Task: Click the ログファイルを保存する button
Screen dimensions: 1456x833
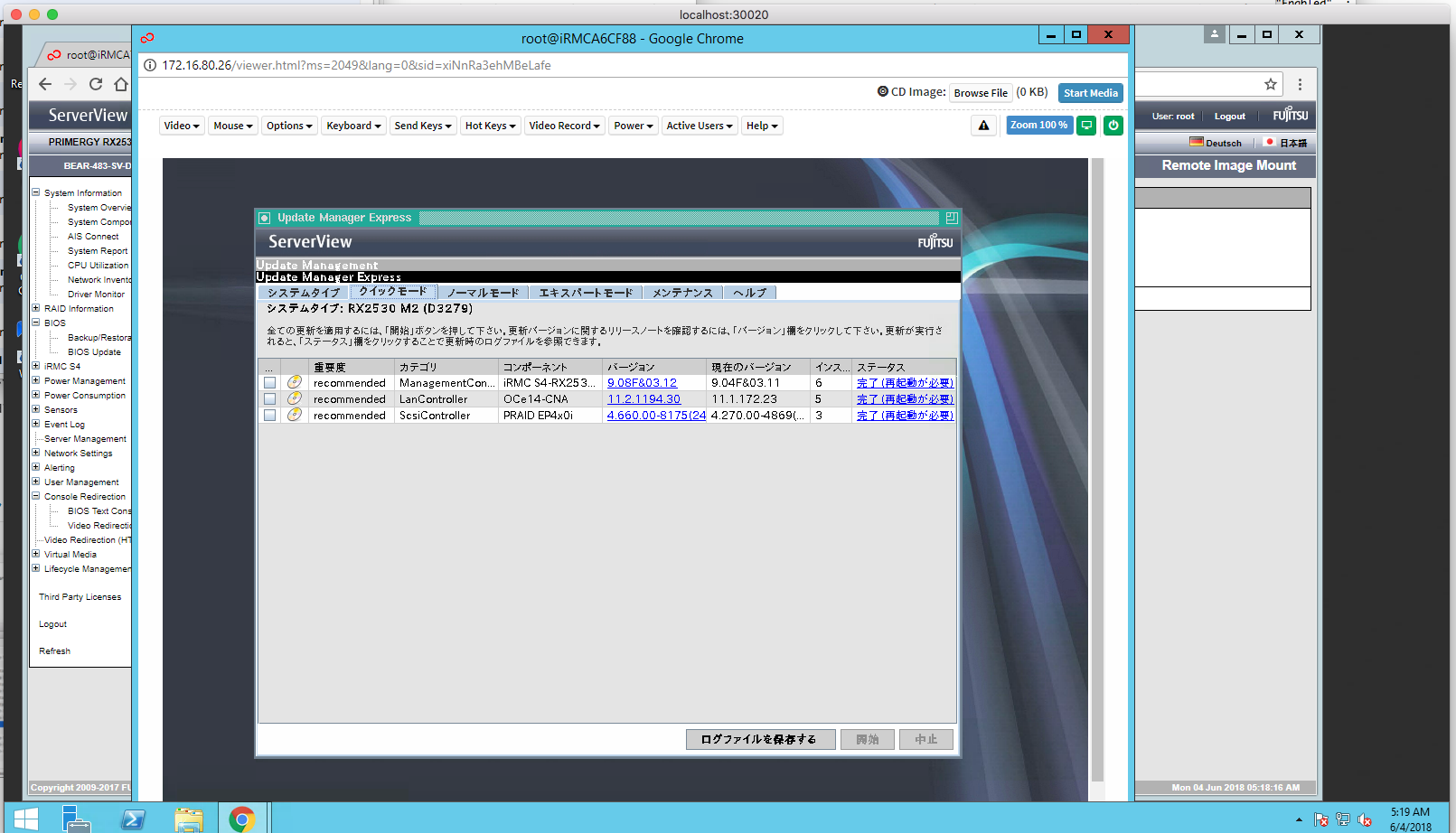Action: 760,739
